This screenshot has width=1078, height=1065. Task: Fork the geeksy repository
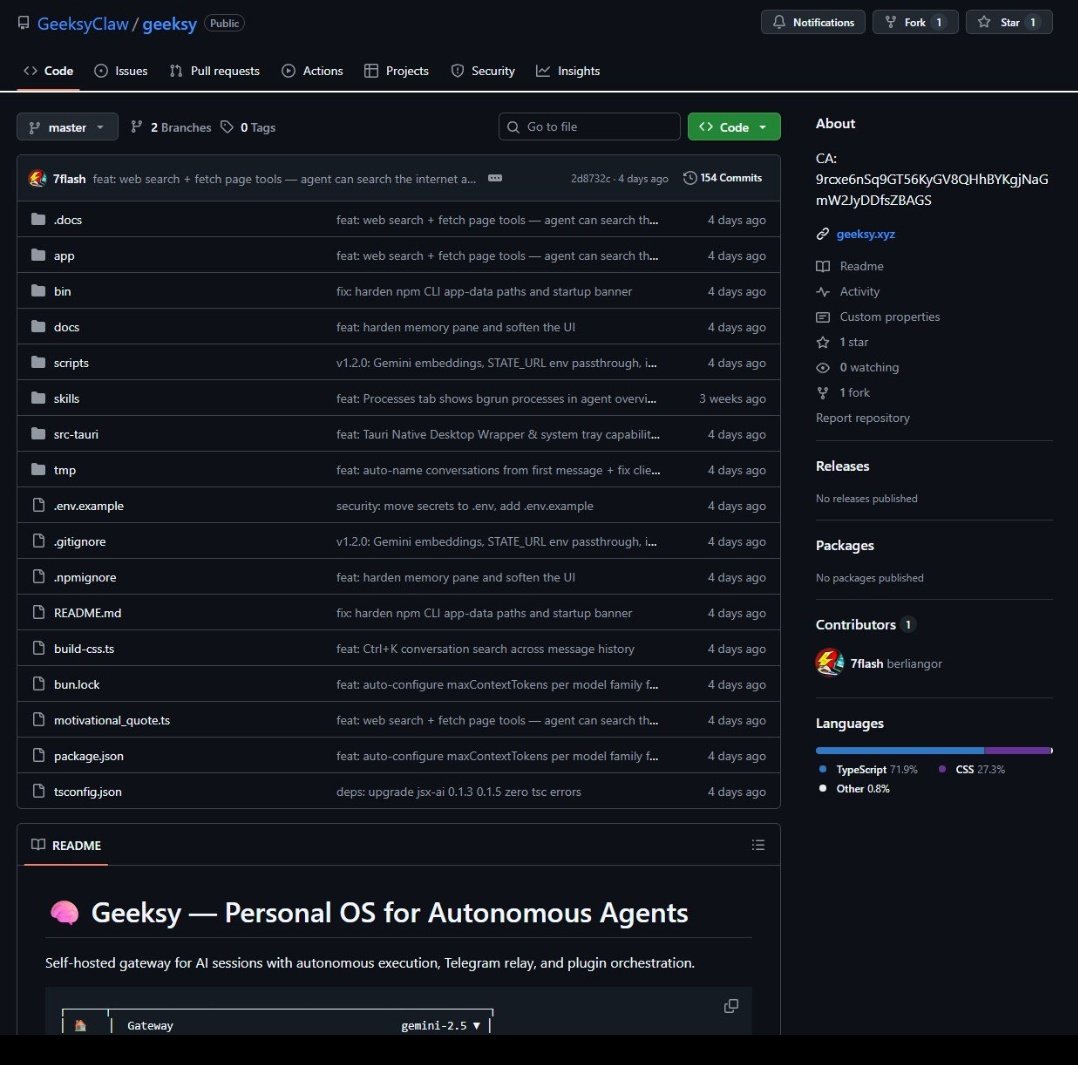pos(914,22)
